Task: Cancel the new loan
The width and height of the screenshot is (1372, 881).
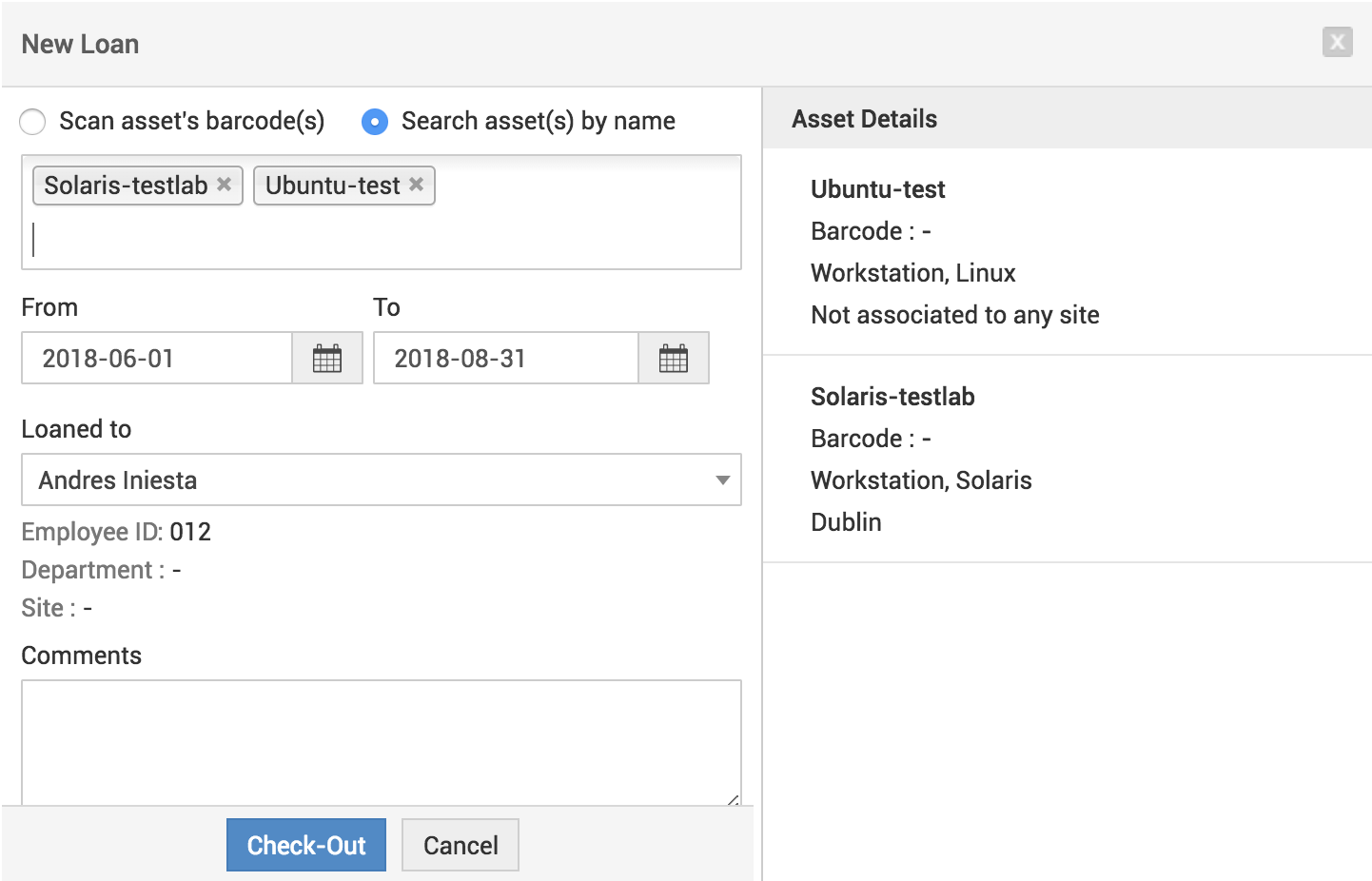Action: [461, 845]
